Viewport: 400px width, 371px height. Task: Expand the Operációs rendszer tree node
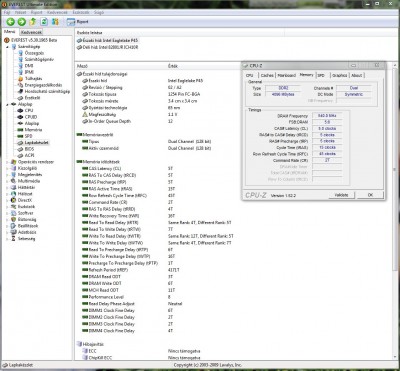click(7, 162)
